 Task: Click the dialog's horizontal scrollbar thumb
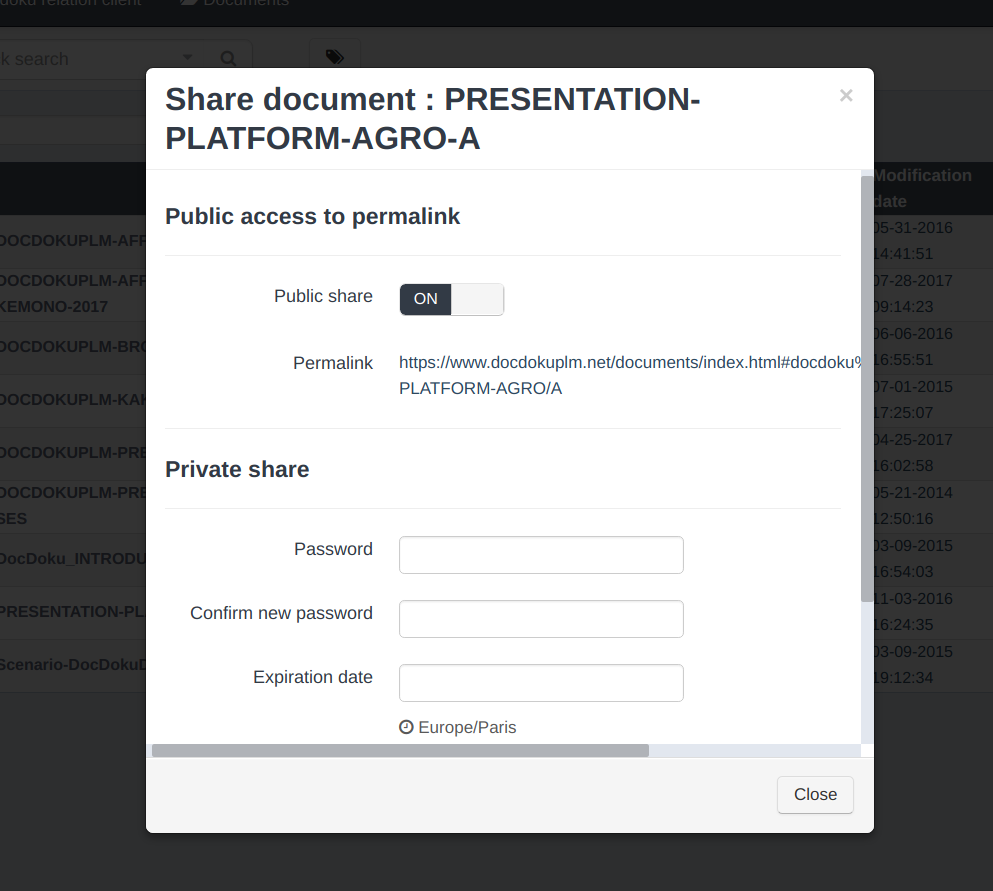pos(400,750)
